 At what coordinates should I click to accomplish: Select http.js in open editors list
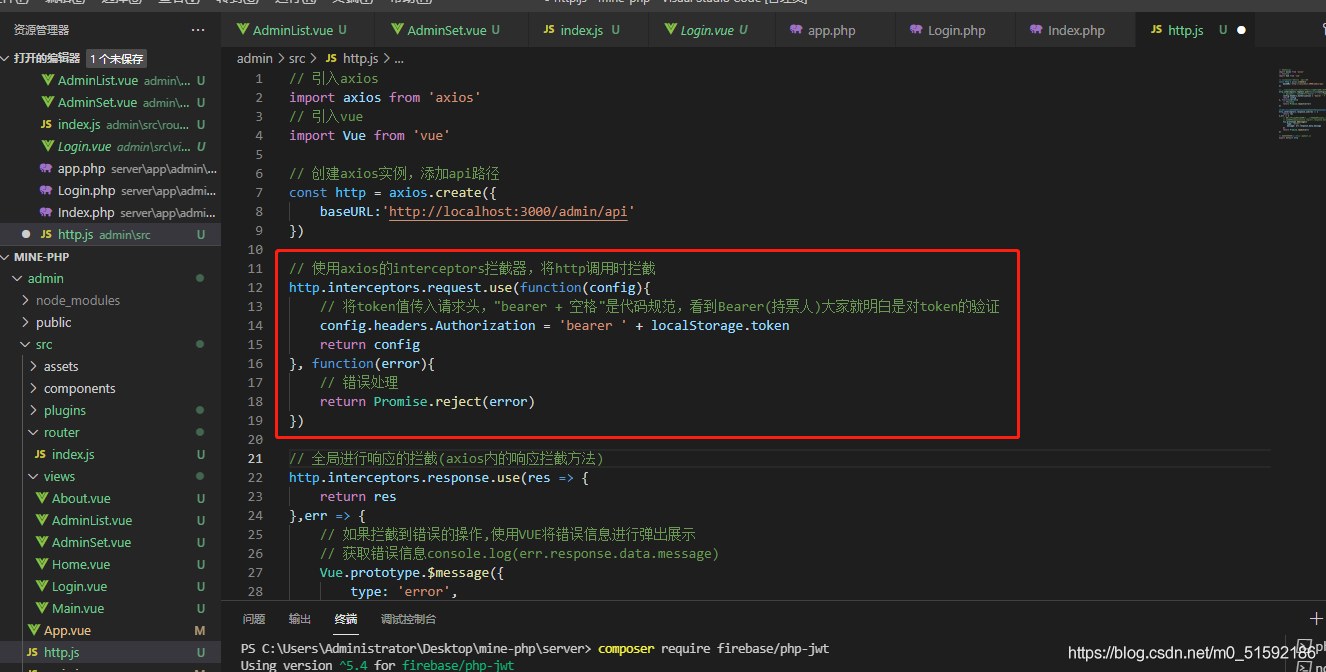[110, 234]
